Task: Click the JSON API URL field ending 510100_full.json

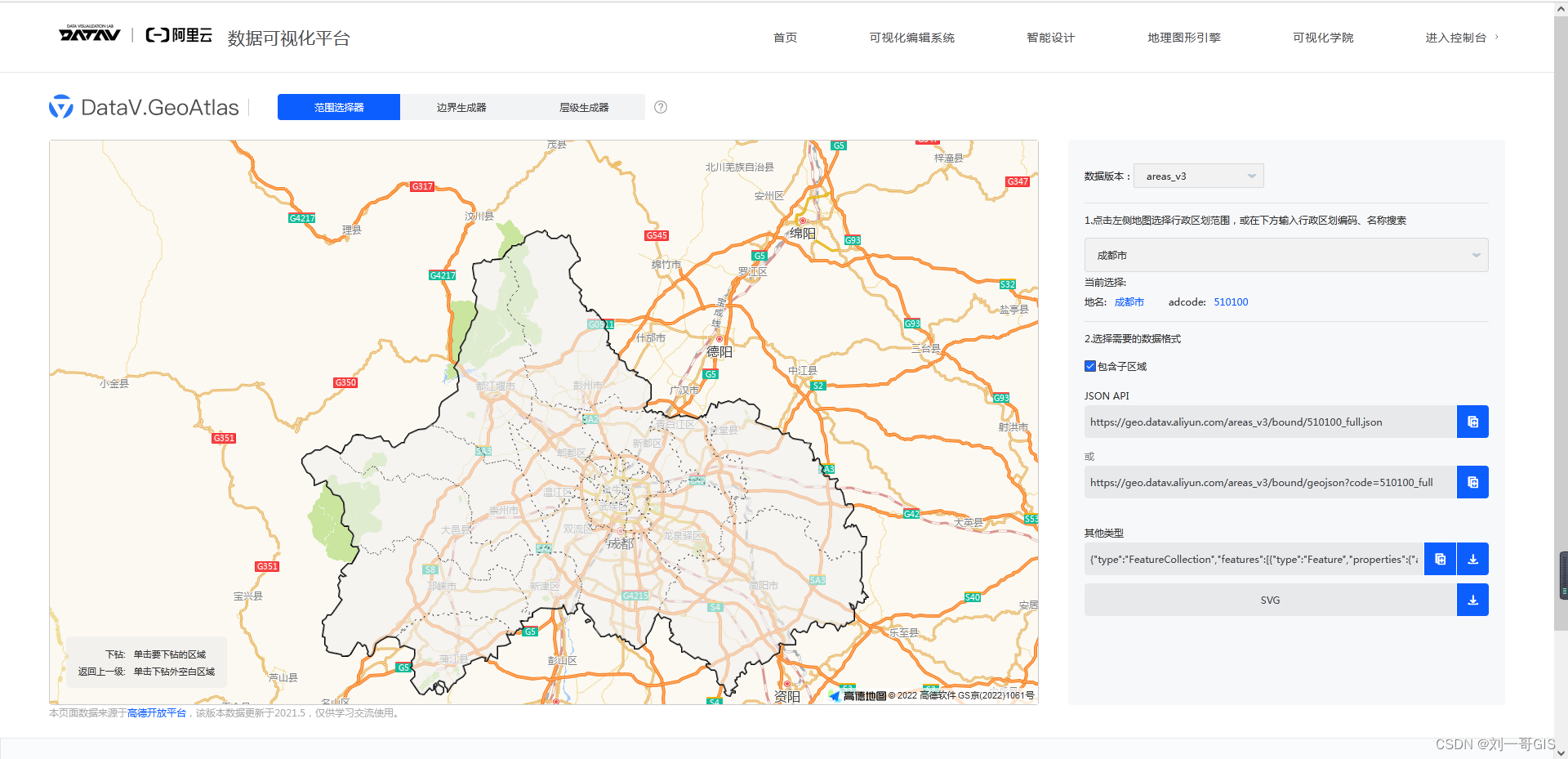Action: 1271,422
